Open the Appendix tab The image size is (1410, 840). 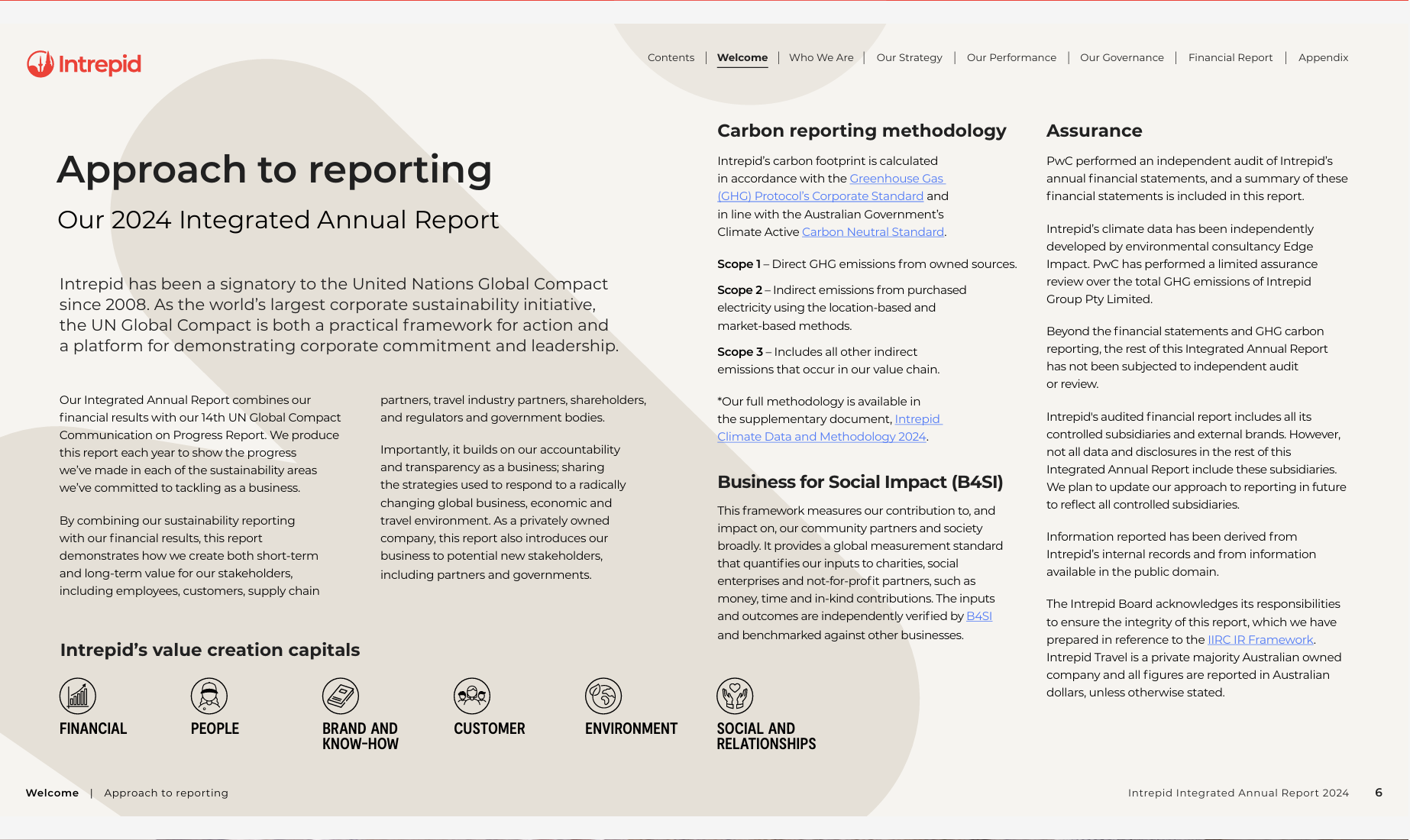pos(1323,58)
